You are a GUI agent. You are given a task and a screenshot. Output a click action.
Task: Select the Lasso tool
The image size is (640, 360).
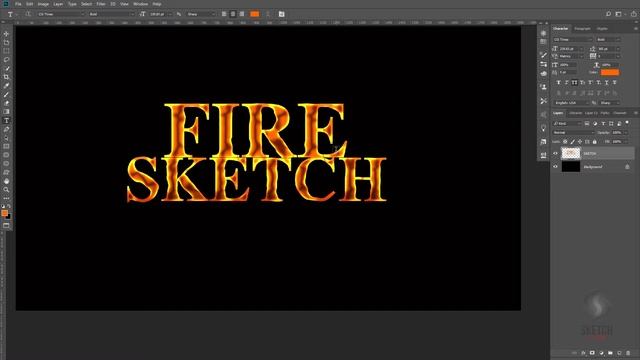[6, 60]
